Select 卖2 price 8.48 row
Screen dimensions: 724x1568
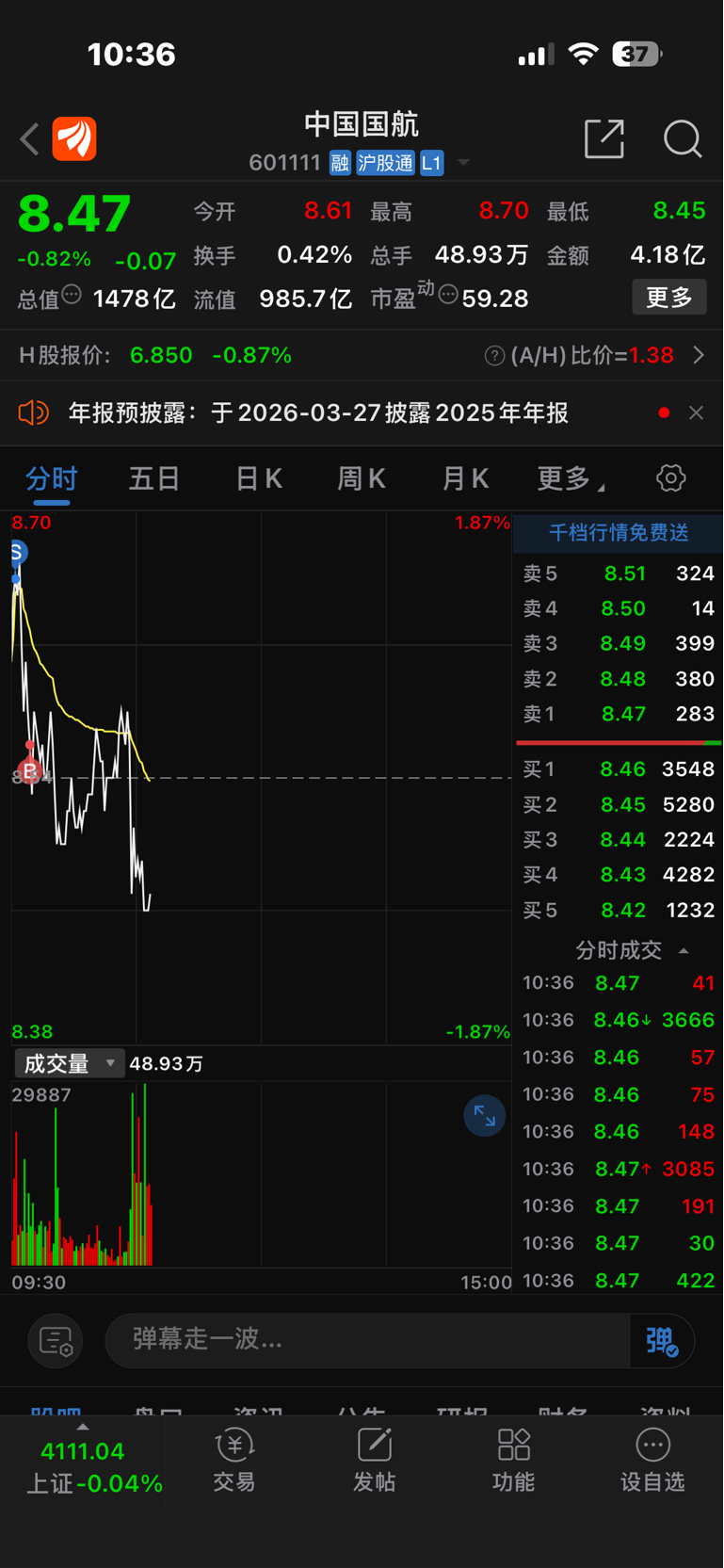click(x=619, y=679)
